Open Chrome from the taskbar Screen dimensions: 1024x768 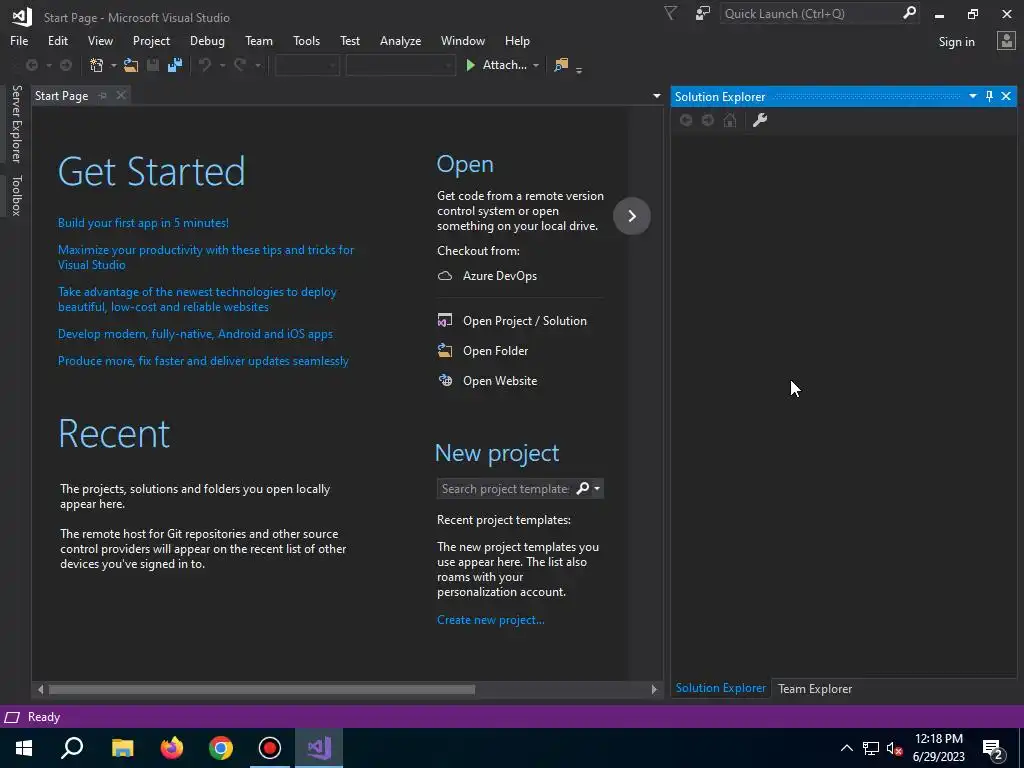[x=221, y=748]
